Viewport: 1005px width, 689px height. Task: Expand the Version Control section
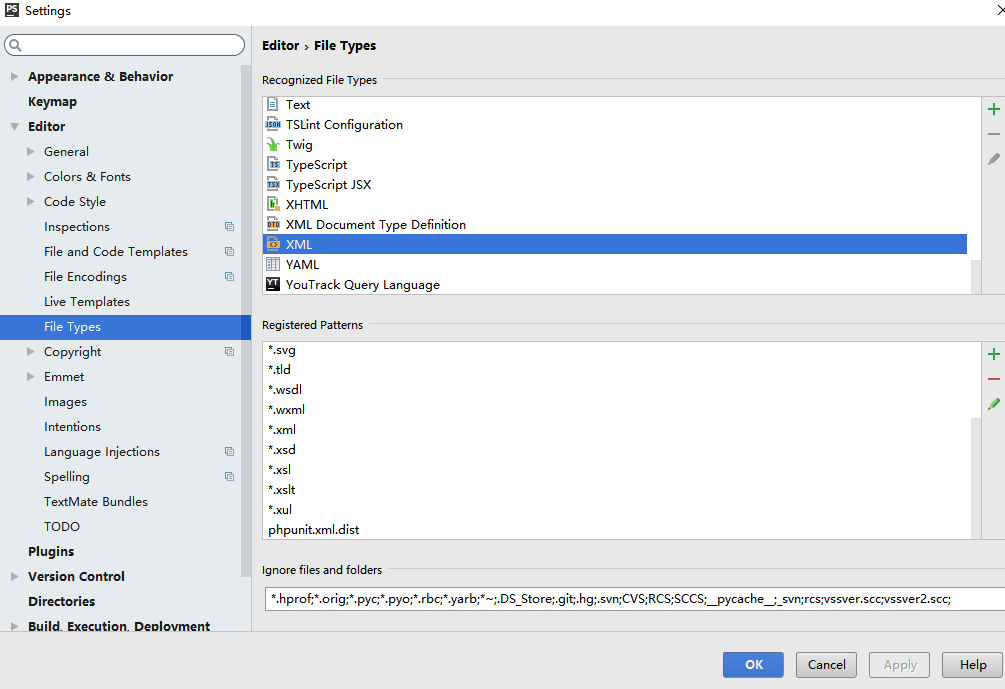pos(14,577)
